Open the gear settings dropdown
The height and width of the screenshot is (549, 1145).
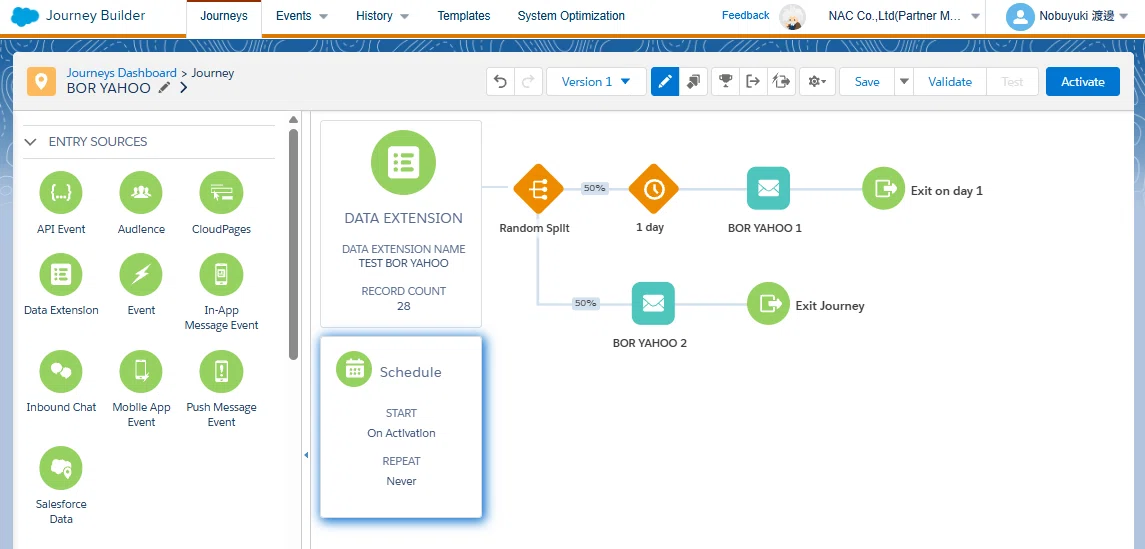[x=817, y=82]
